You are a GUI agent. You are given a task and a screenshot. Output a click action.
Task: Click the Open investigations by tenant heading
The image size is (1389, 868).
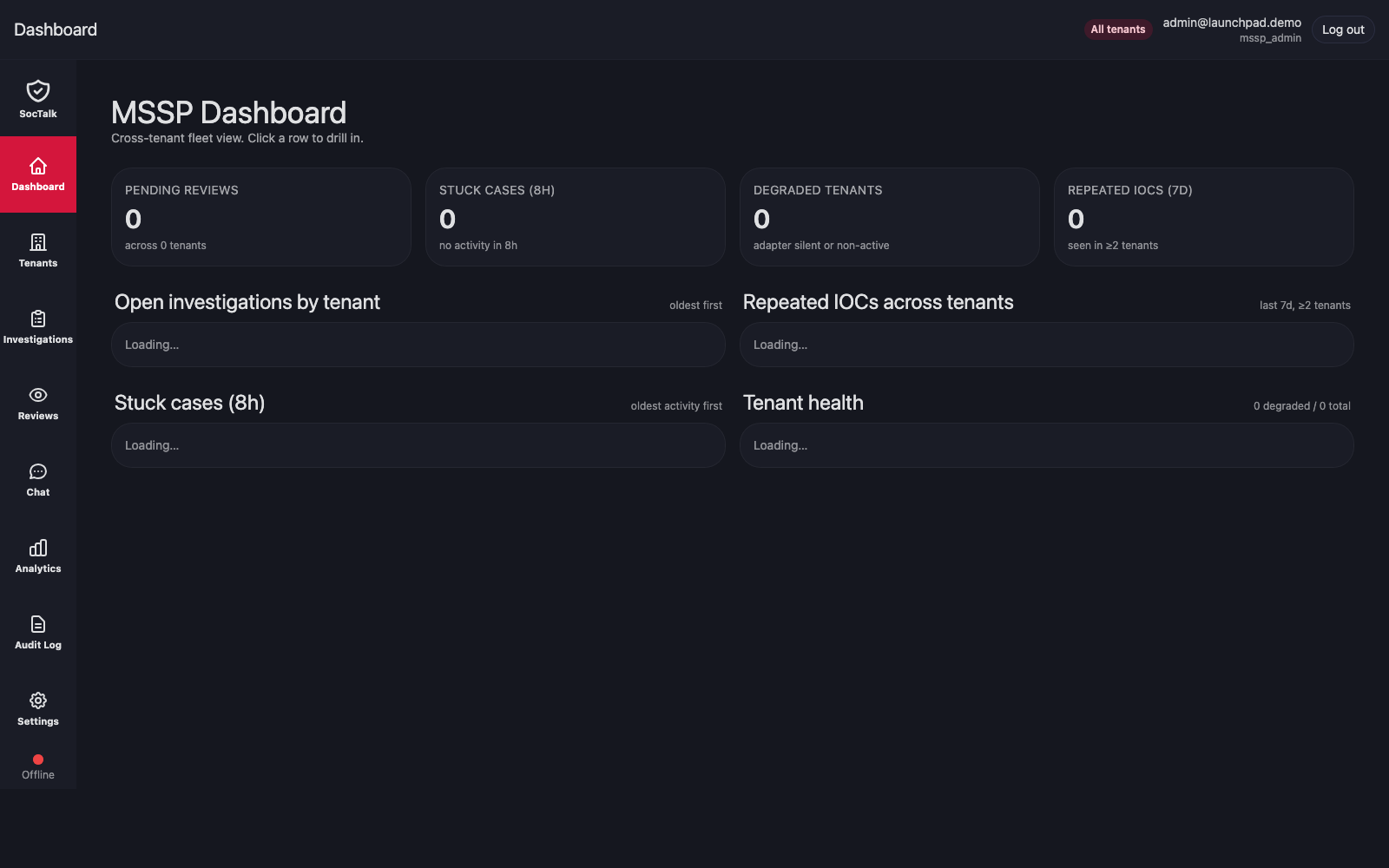(x=247, y=302)
